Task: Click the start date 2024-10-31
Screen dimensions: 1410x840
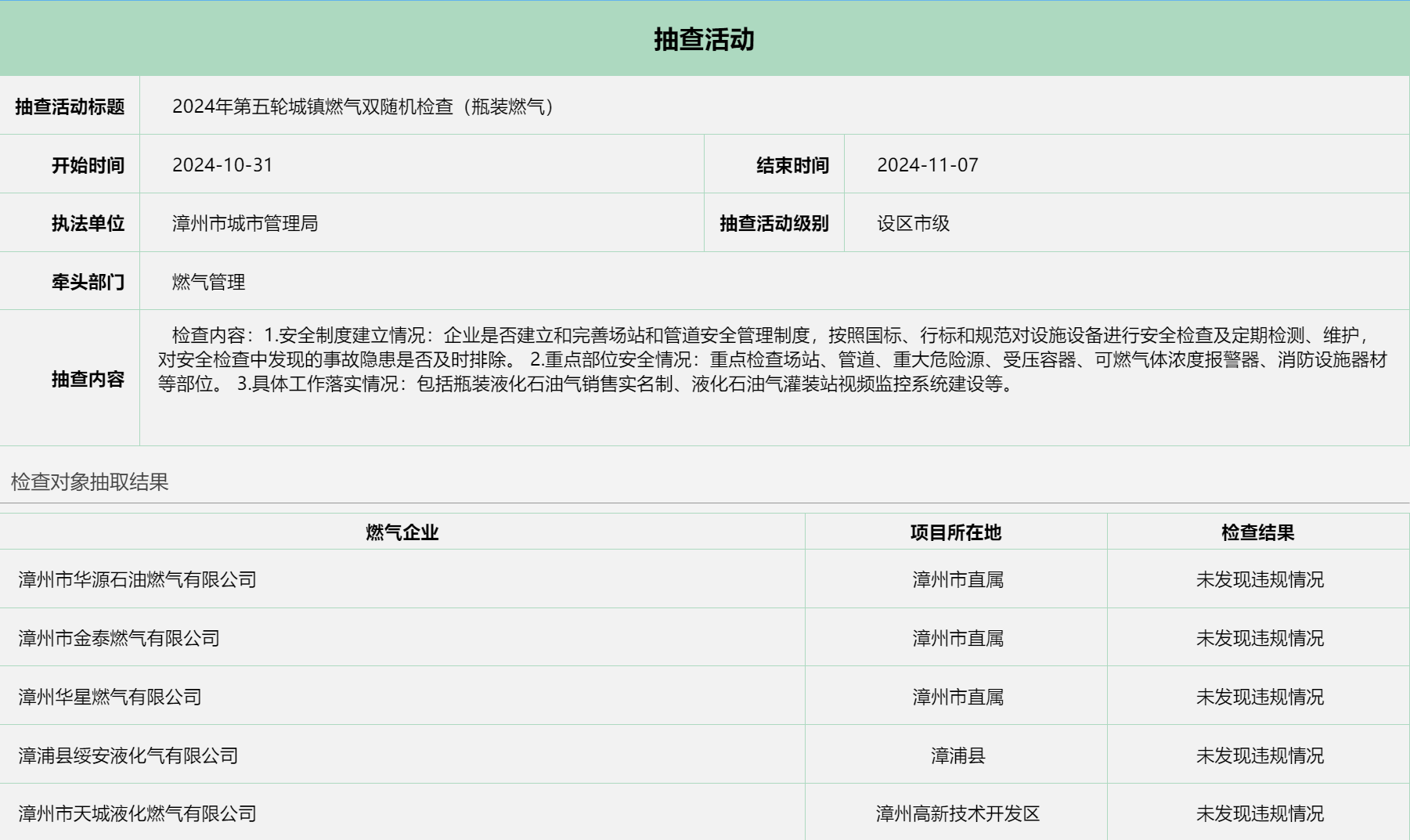Action: click(x=222, y=165)
